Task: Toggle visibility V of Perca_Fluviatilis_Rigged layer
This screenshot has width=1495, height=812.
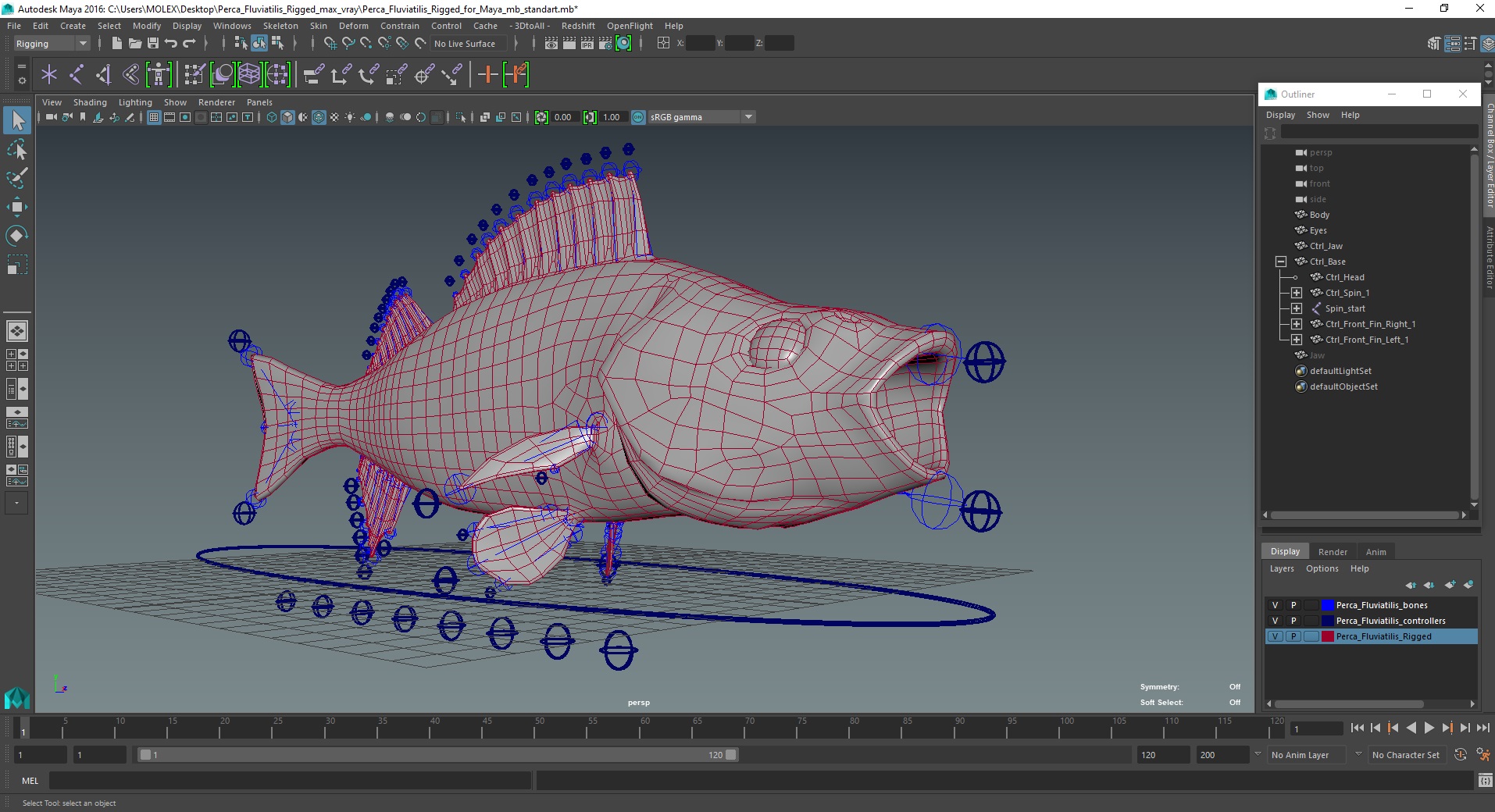Action: (x=1275, y=636)
